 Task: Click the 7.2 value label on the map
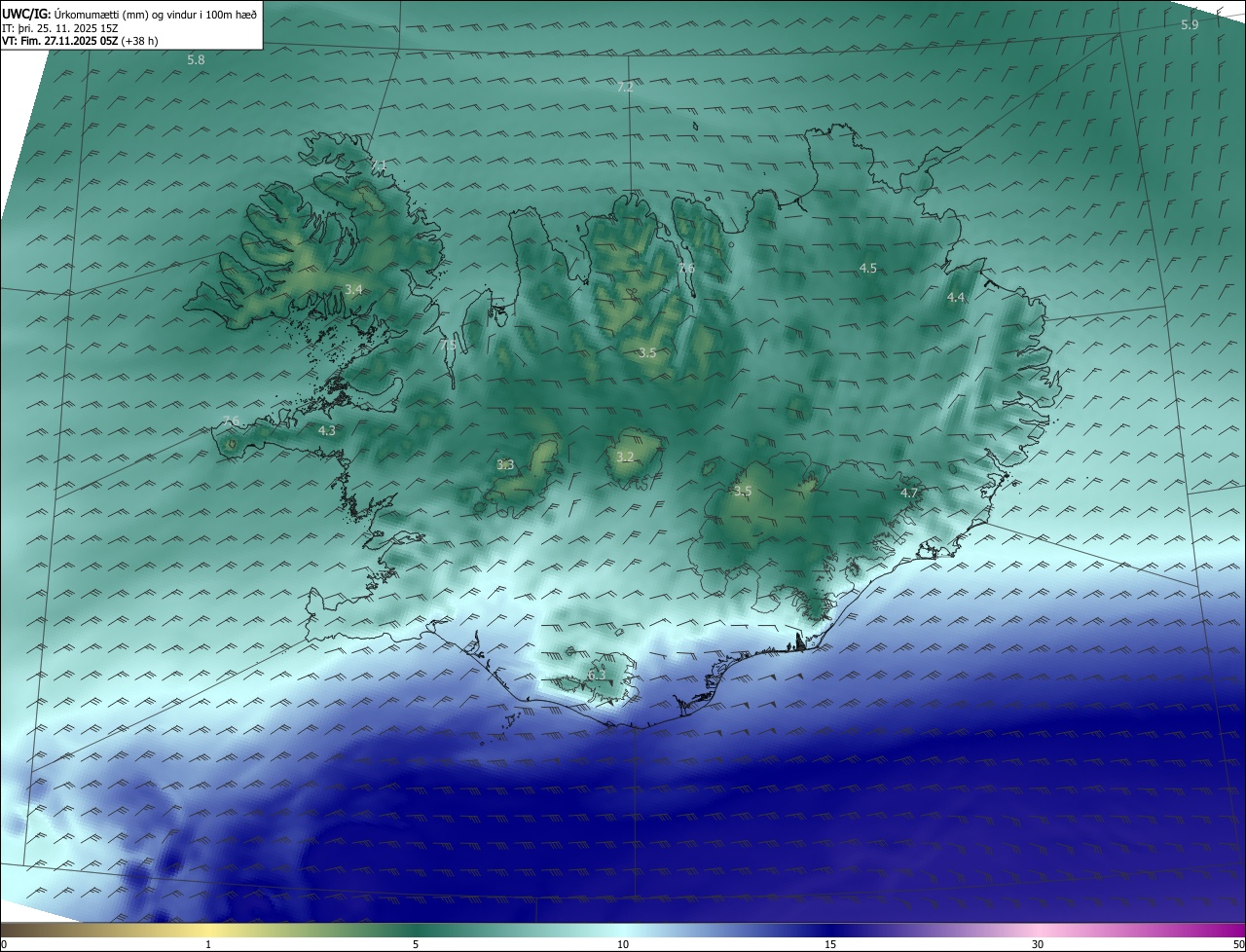(x=625, y=88)
